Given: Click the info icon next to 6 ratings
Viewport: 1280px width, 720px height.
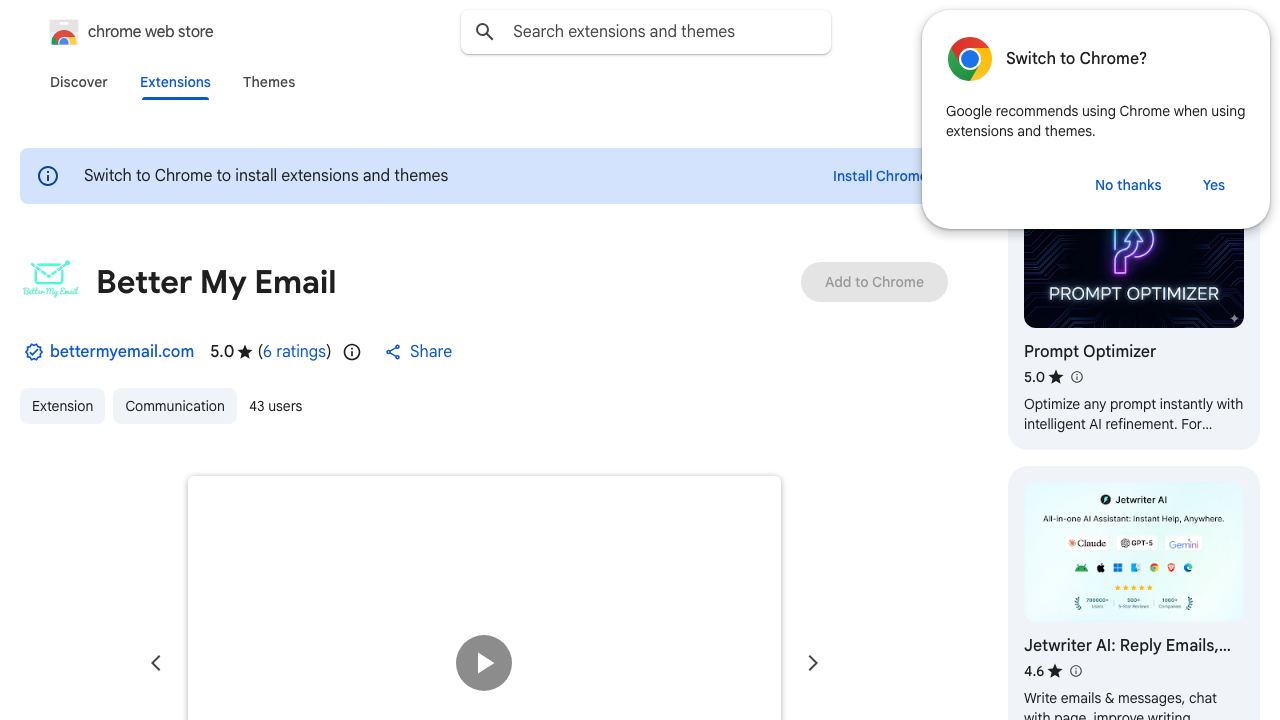Looking at the screenshot, I should 352,352.
